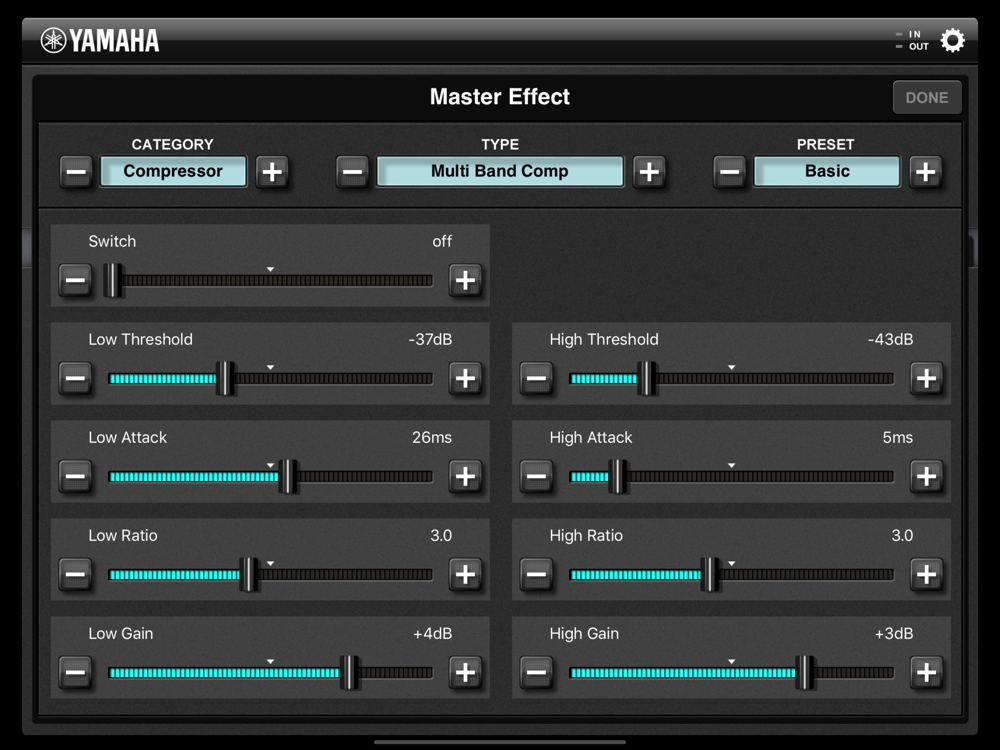Click the High Ratio slider track

pyautogui.click(x=732, y=575)
